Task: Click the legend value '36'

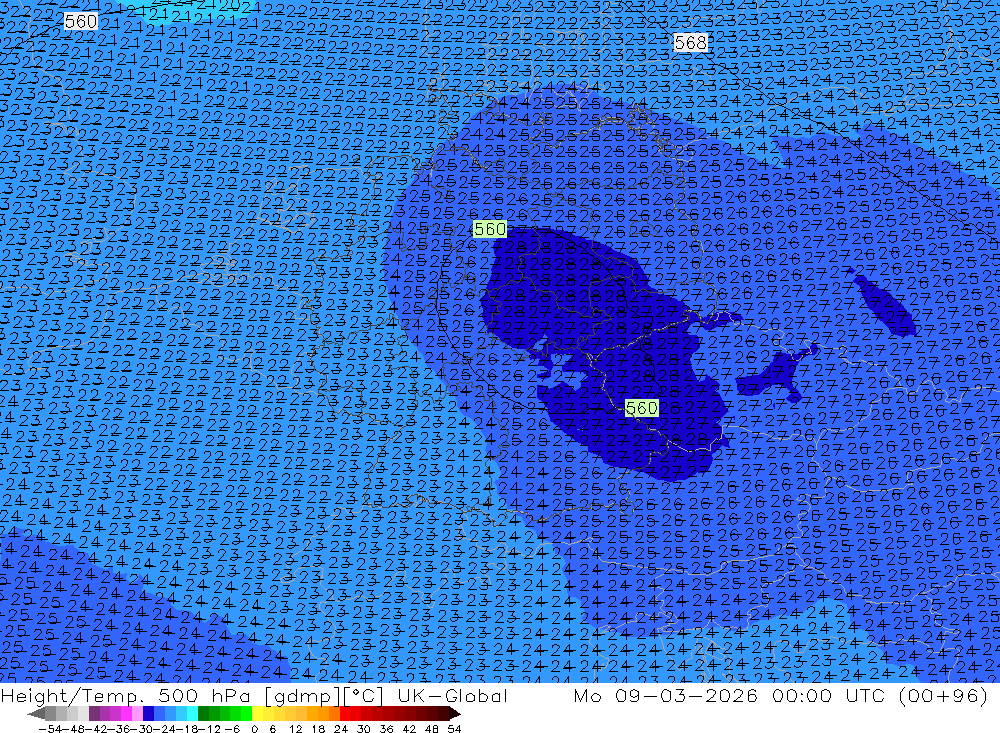Action: click(x=386, y=729)
